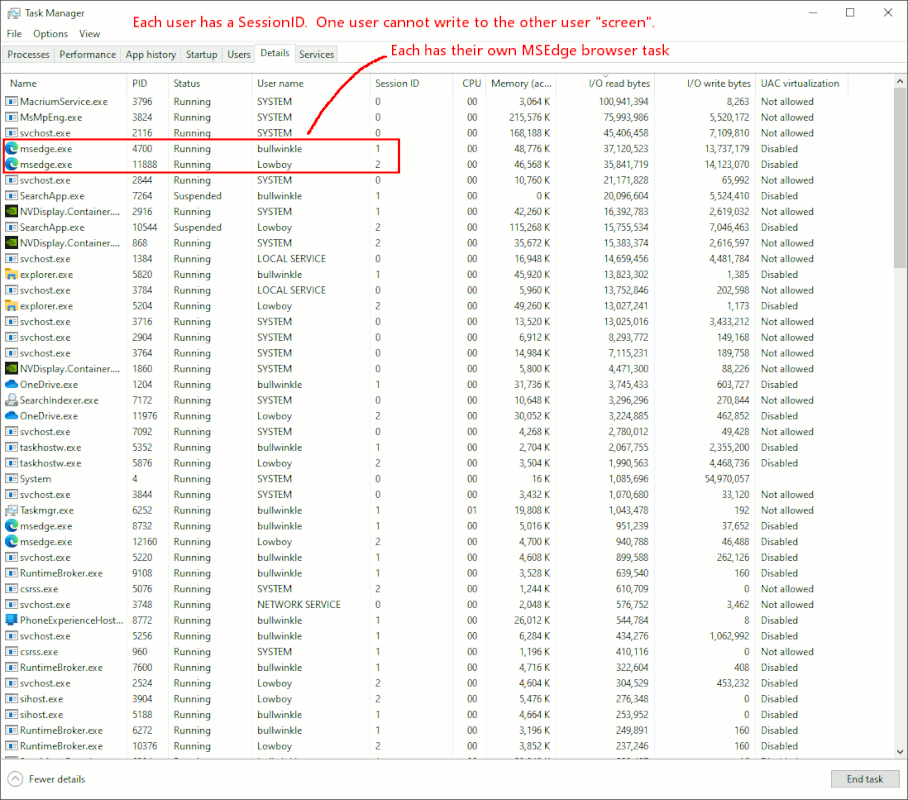Open the File menu
Viewport: 908px width, 800px height.
[14, 34]
